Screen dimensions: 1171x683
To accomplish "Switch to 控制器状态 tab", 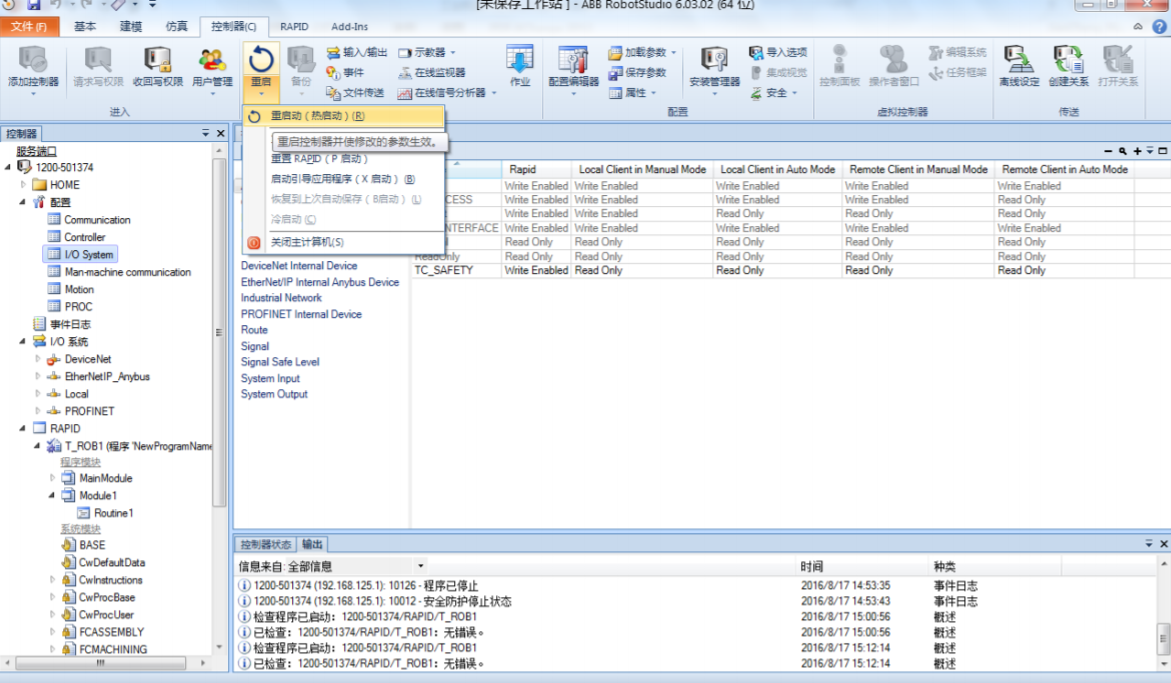I will [265, 544].
